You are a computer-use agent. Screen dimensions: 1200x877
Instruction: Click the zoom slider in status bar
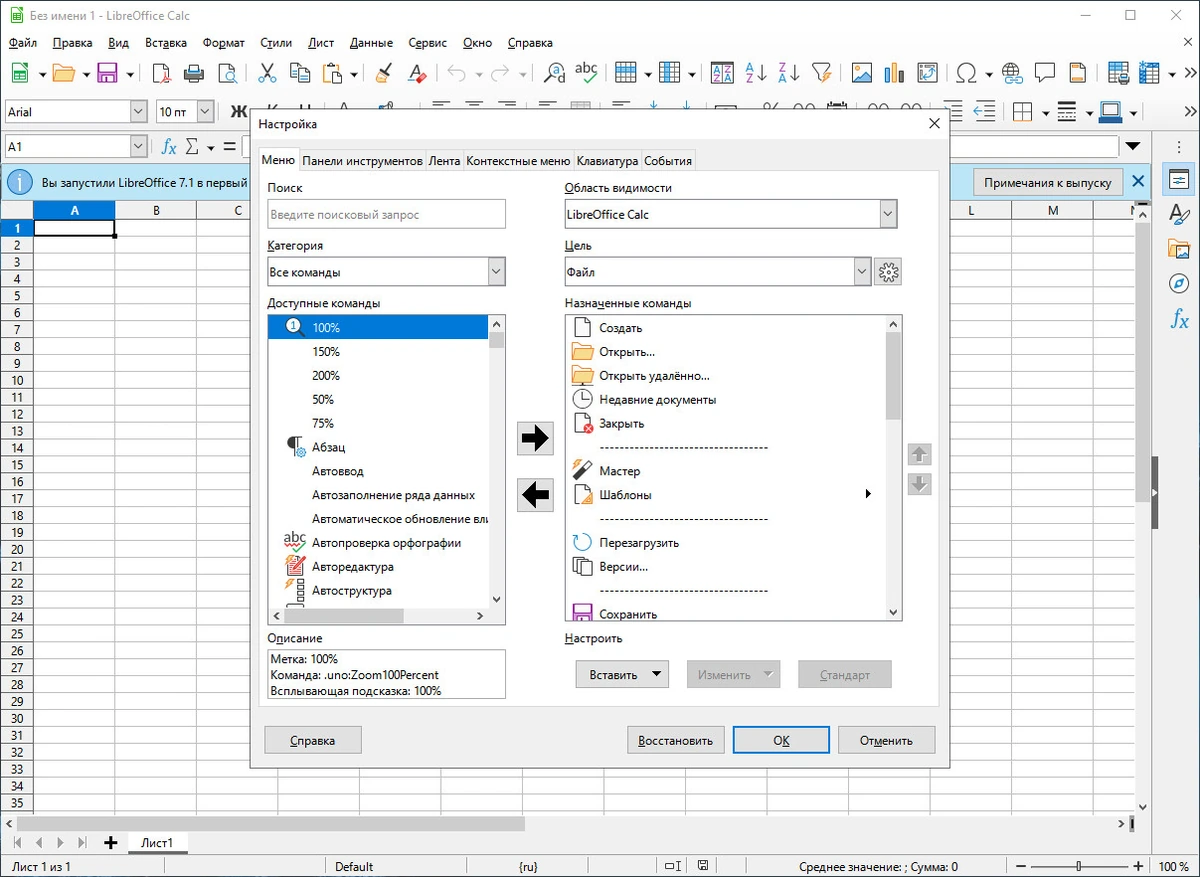(x=1078, y=866)
